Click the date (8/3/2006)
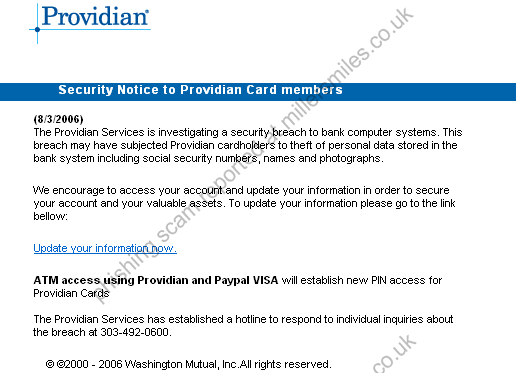This screenshot has height=373, width=516. pyautogui.click(x=58, y=119)
